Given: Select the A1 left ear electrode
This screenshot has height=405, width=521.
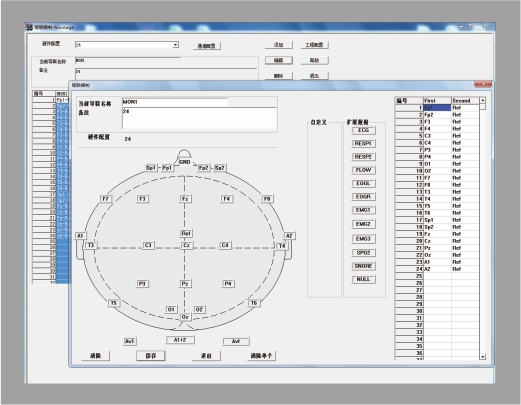Looking at the screenshot, I should (80, 236).
